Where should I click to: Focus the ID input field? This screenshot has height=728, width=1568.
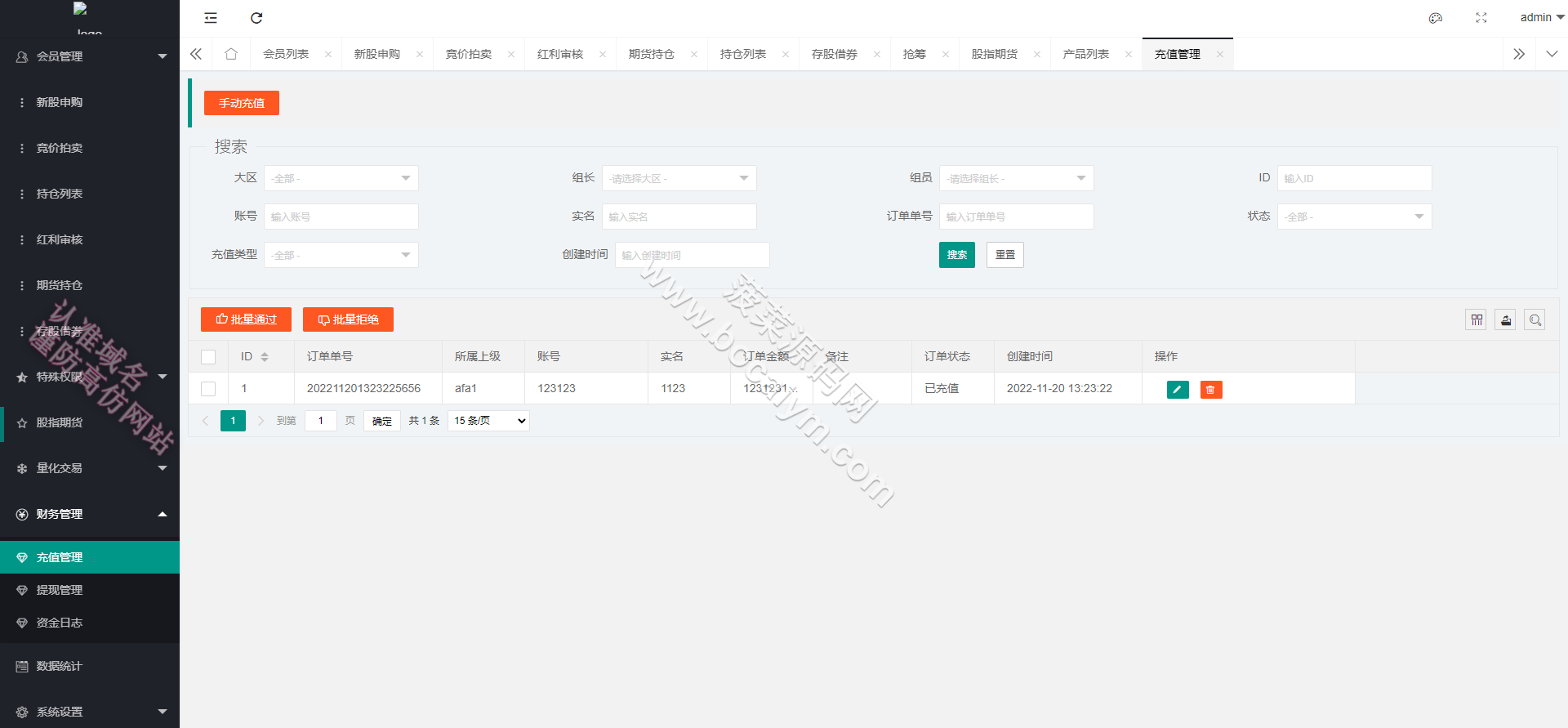[x=1355, y=178]
